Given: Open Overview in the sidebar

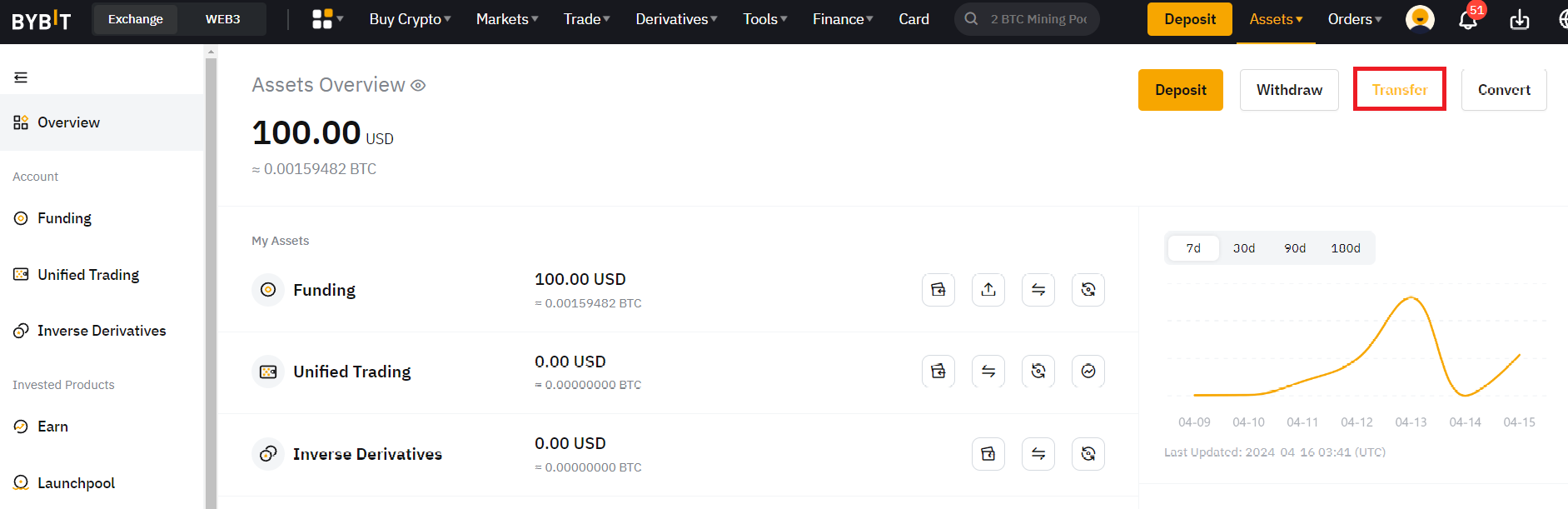Looking at the screenshot, I should (x=102, y=122).
